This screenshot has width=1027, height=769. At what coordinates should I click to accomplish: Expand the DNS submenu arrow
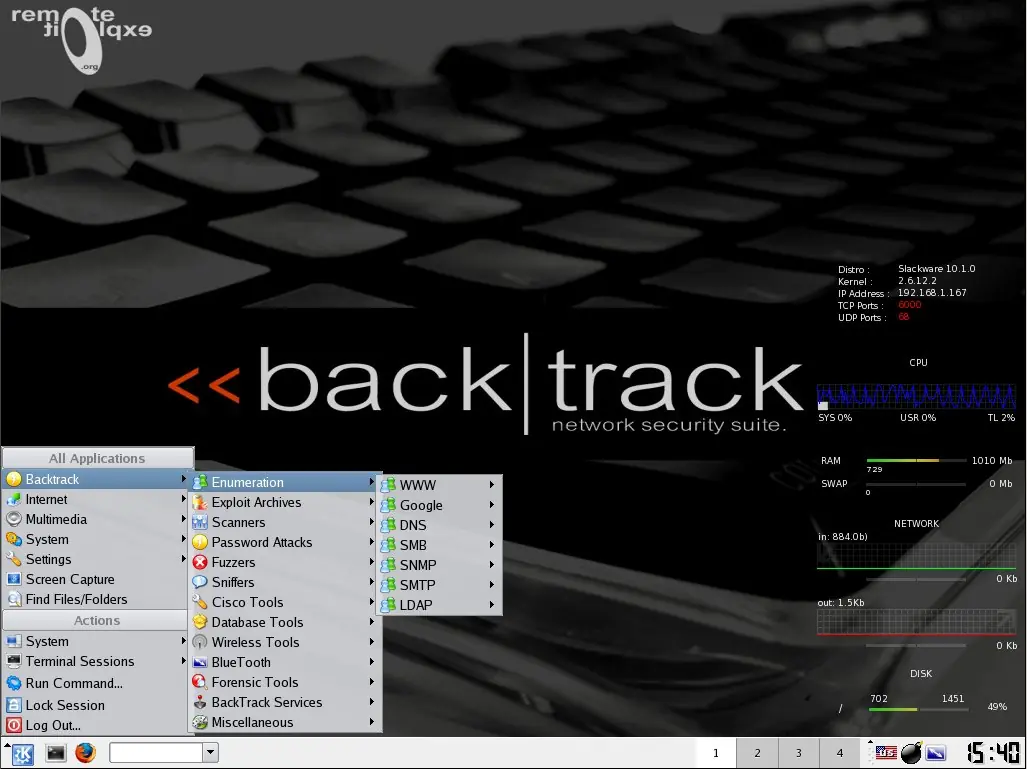[x=491, y=525]
